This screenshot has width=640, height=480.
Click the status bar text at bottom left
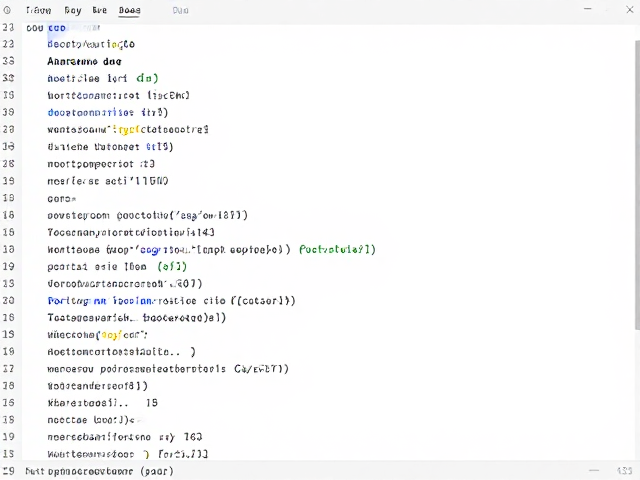pos(99,471)
